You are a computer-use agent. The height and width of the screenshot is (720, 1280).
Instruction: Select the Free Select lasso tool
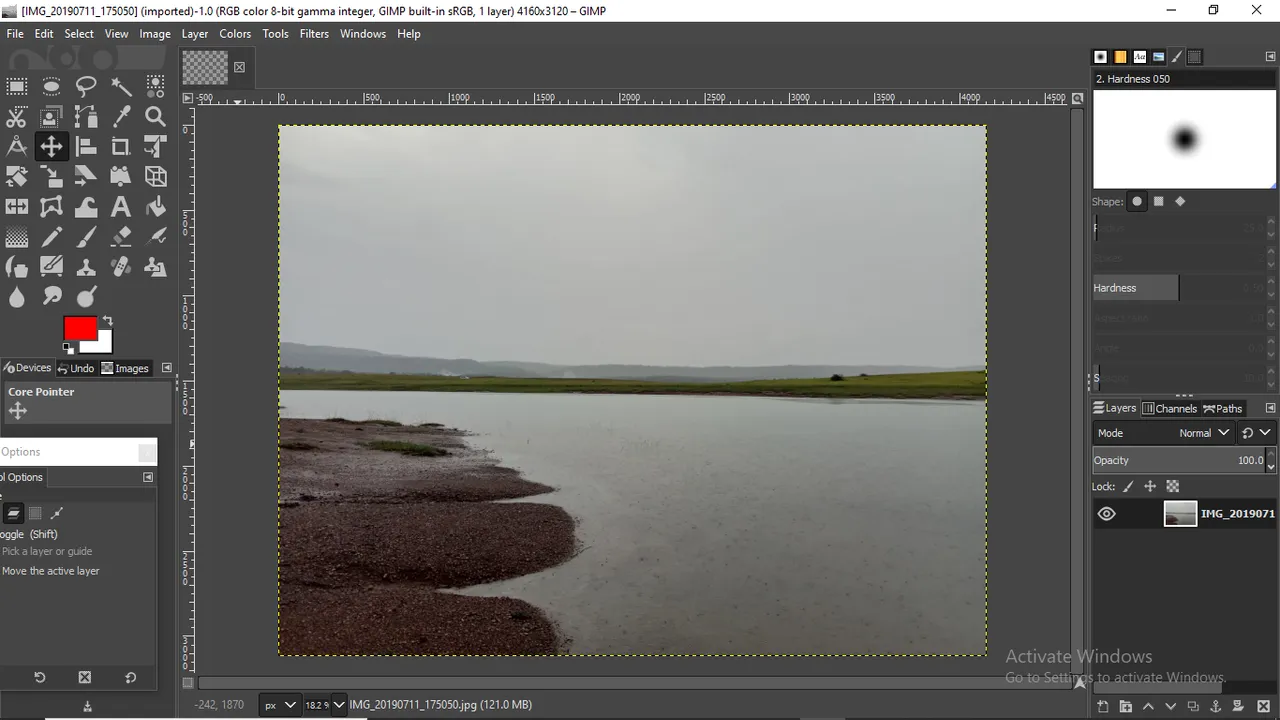[86, 87]
